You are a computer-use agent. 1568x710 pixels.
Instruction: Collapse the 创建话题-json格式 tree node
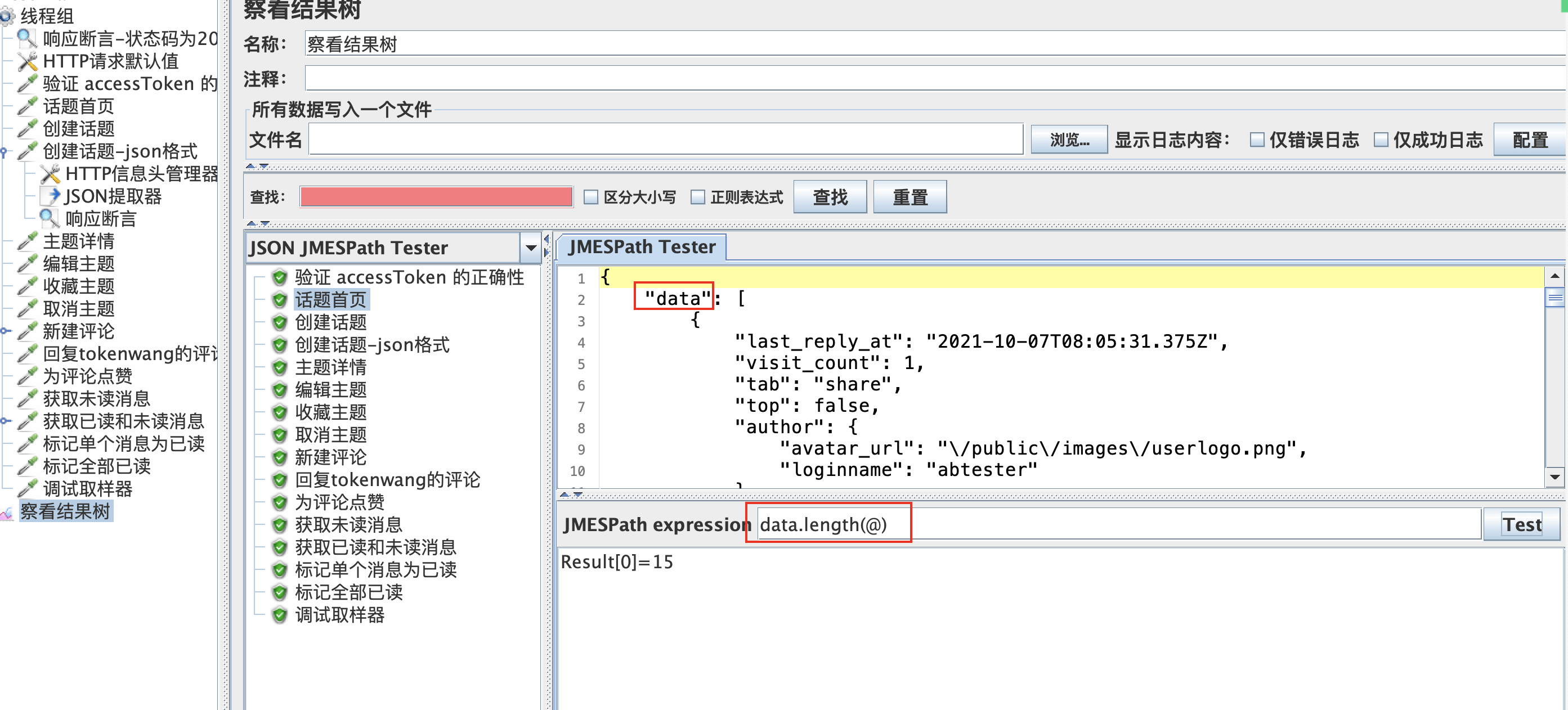pyautogui.click(x=3, y=151)
